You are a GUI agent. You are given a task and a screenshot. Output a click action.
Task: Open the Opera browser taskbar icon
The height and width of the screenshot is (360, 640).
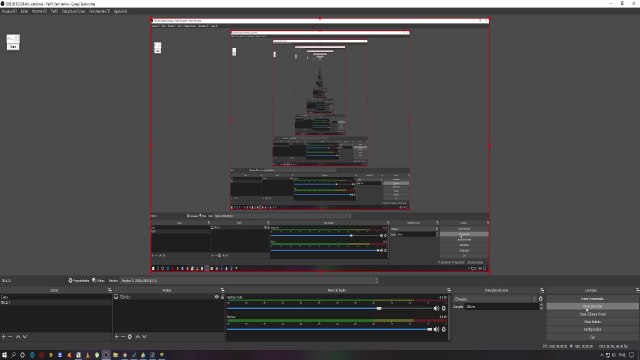click(x=41, y=355)
